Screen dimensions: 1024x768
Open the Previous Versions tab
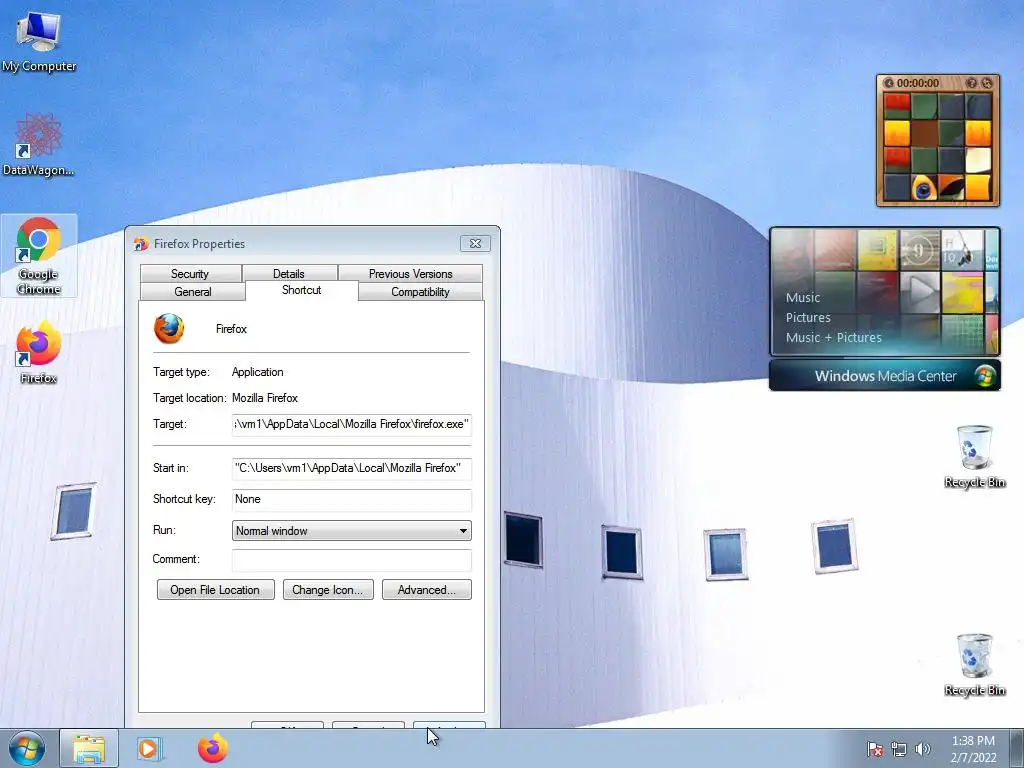click(x=410, y=274)
